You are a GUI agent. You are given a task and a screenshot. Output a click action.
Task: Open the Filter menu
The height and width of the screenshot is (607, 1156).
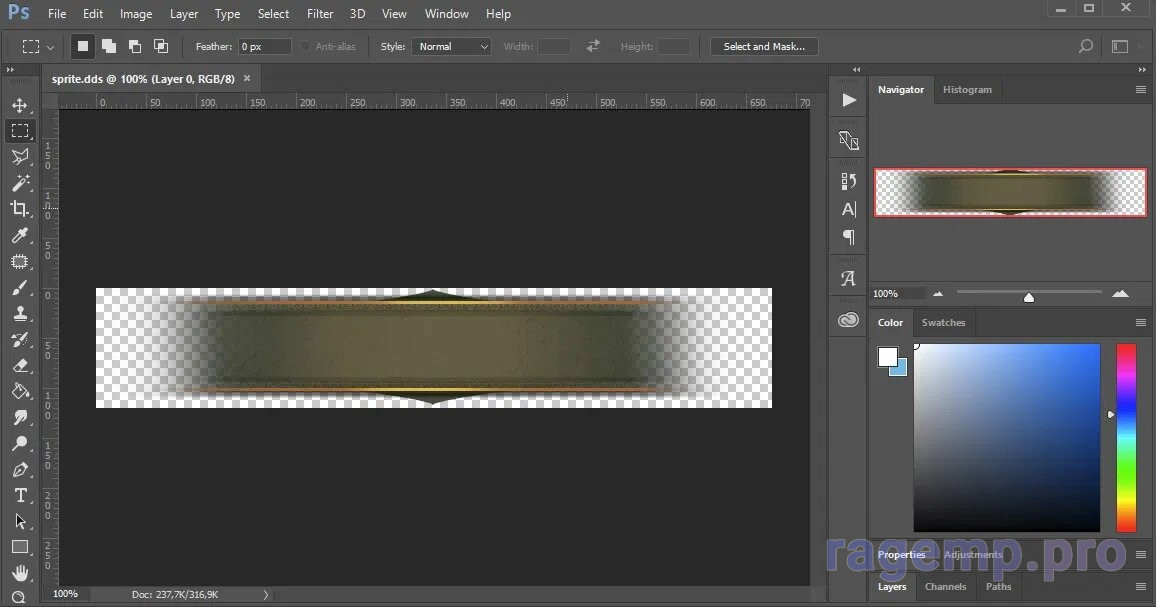point(320,14)
